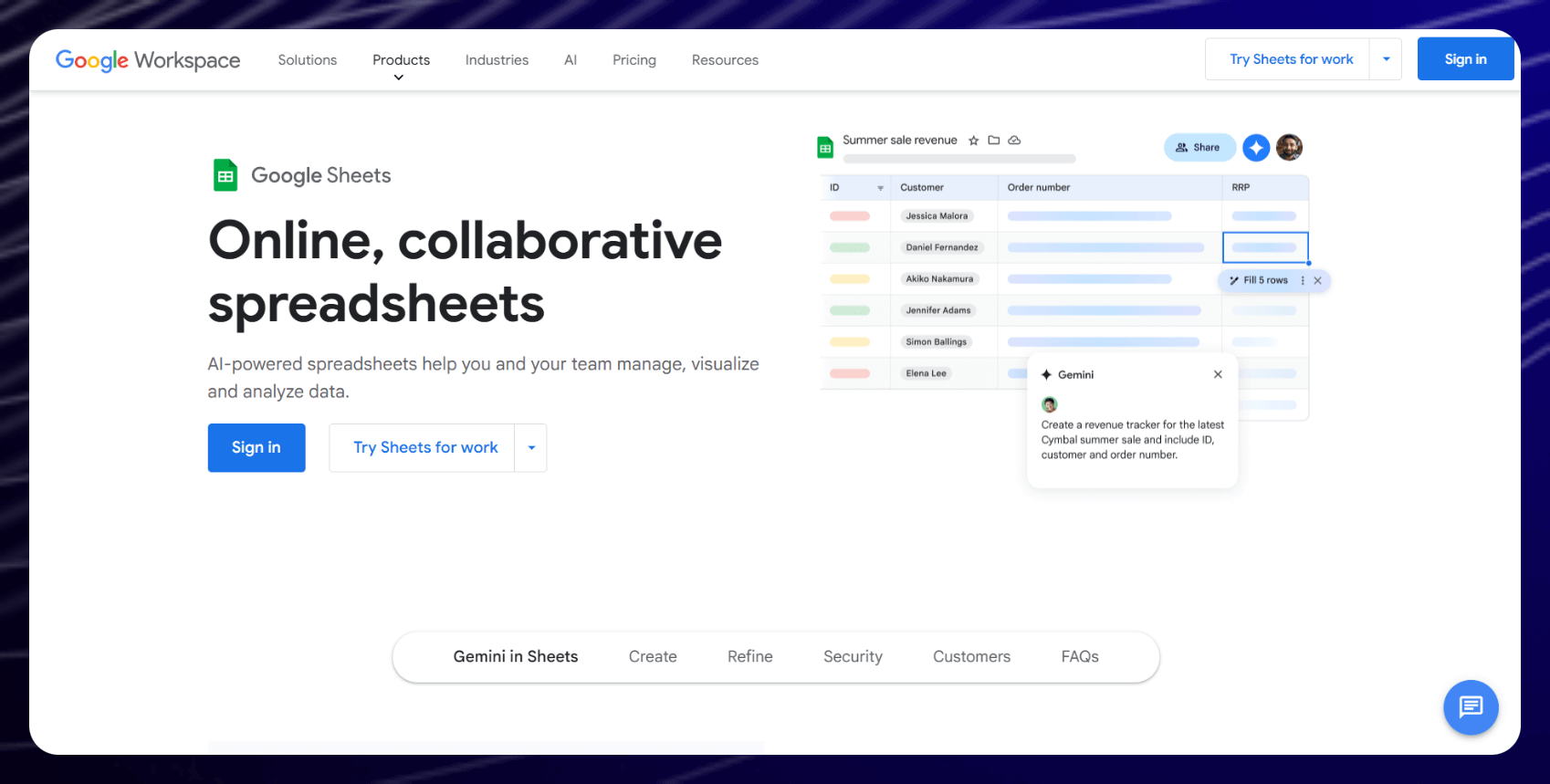Close the Gemini prompt card
This screenshot has height=784, width=1550.
1218,374
